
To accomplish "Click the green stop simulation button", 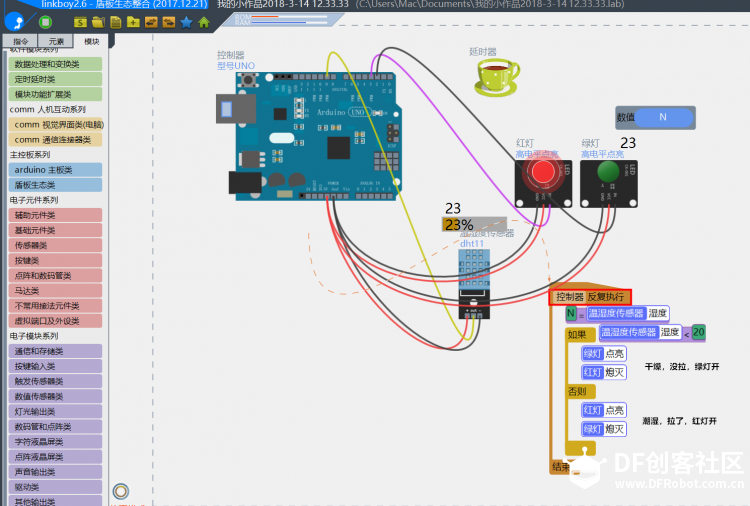I will coord(45,22).
